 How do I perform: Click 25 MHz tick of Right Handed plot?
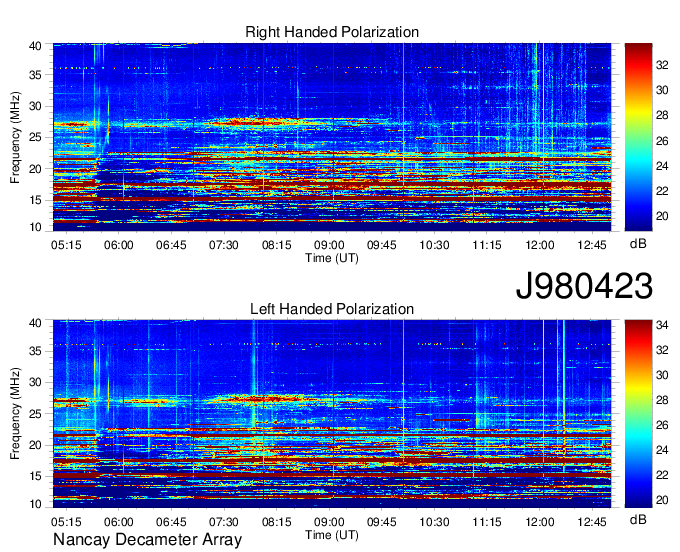pos(36,137)
